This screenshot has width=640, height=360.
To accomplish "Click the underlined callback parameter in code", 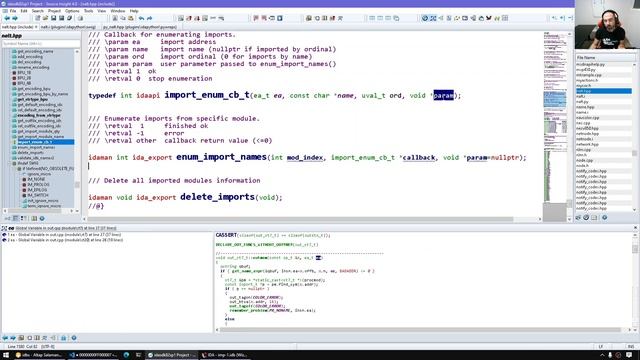I will click(419, 158).
